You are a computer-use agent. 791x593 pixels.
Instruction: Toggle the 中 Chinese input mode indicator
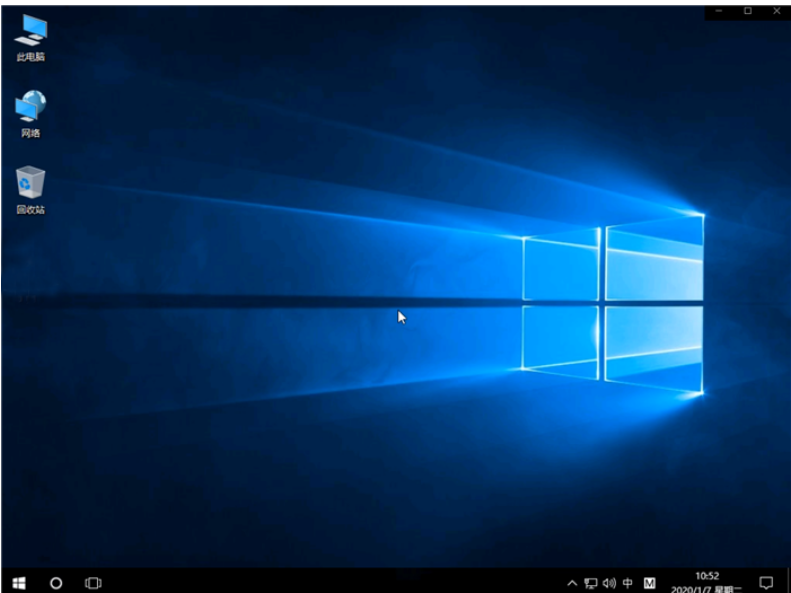coord(628,582)
